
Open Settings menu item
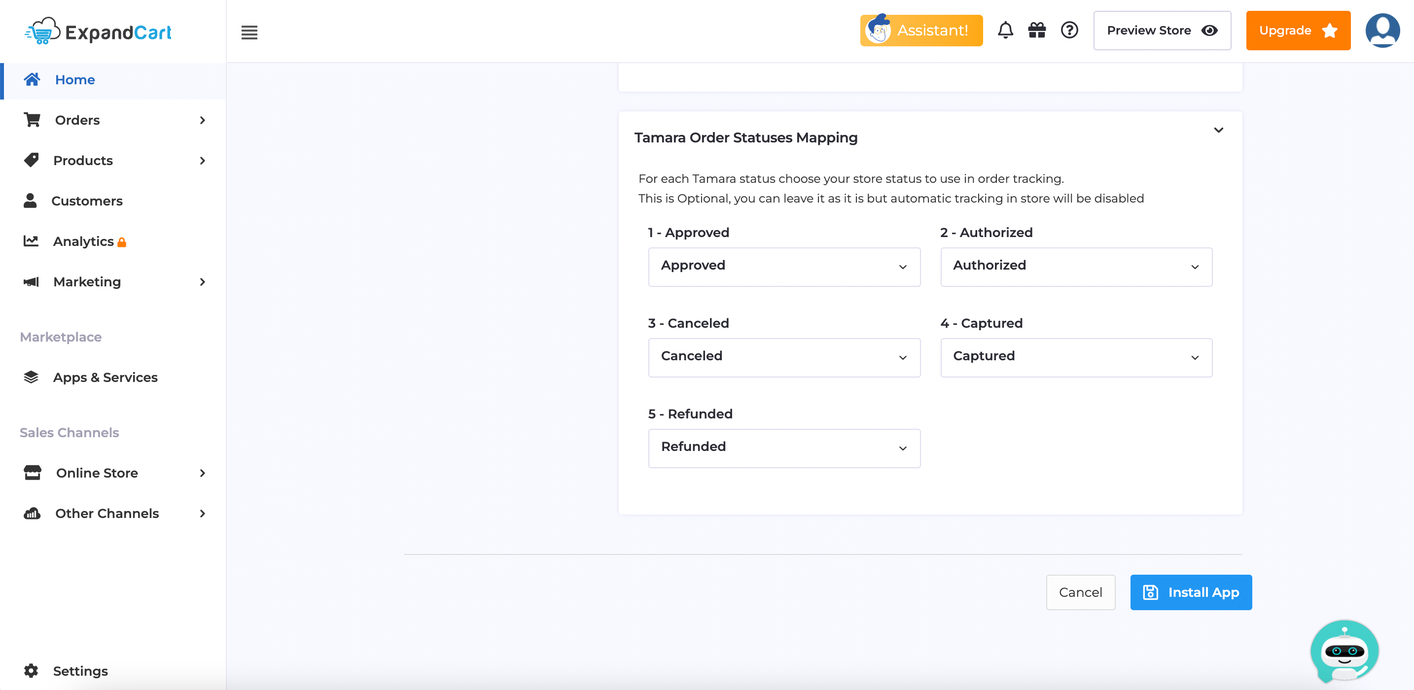[x=113, y=671]
